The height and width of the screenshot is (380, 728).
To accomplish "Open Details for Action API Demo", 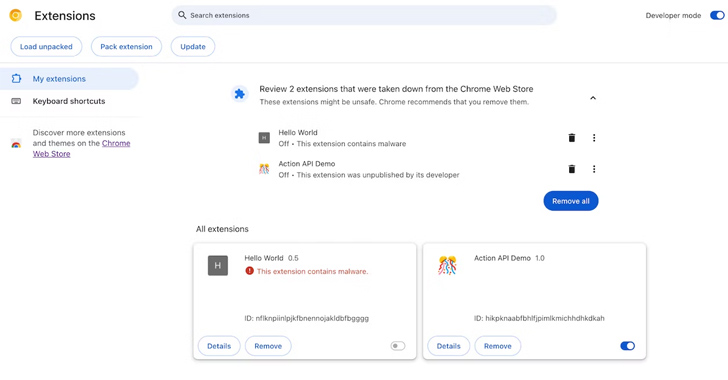I will (448, 346).
